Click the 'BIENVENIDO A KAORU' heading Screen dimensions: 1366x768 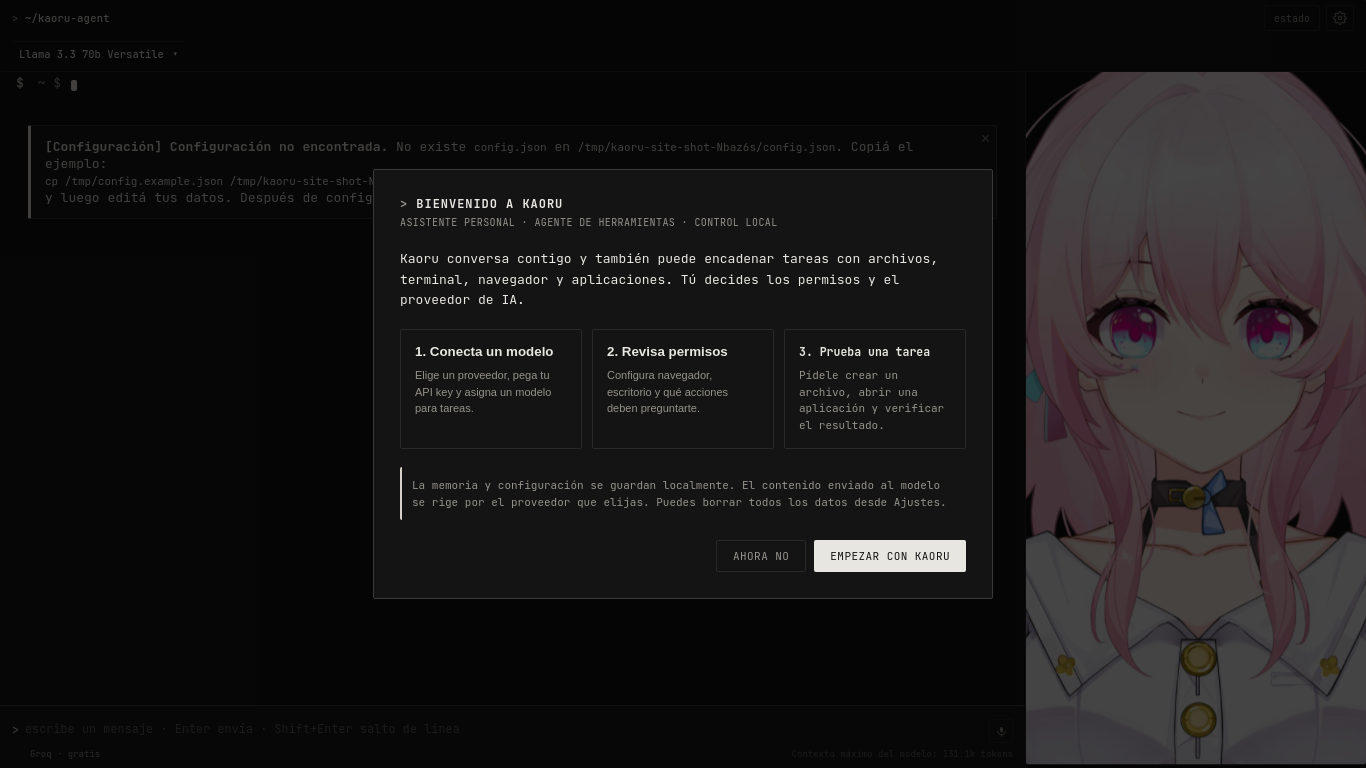tap(489, 204)
